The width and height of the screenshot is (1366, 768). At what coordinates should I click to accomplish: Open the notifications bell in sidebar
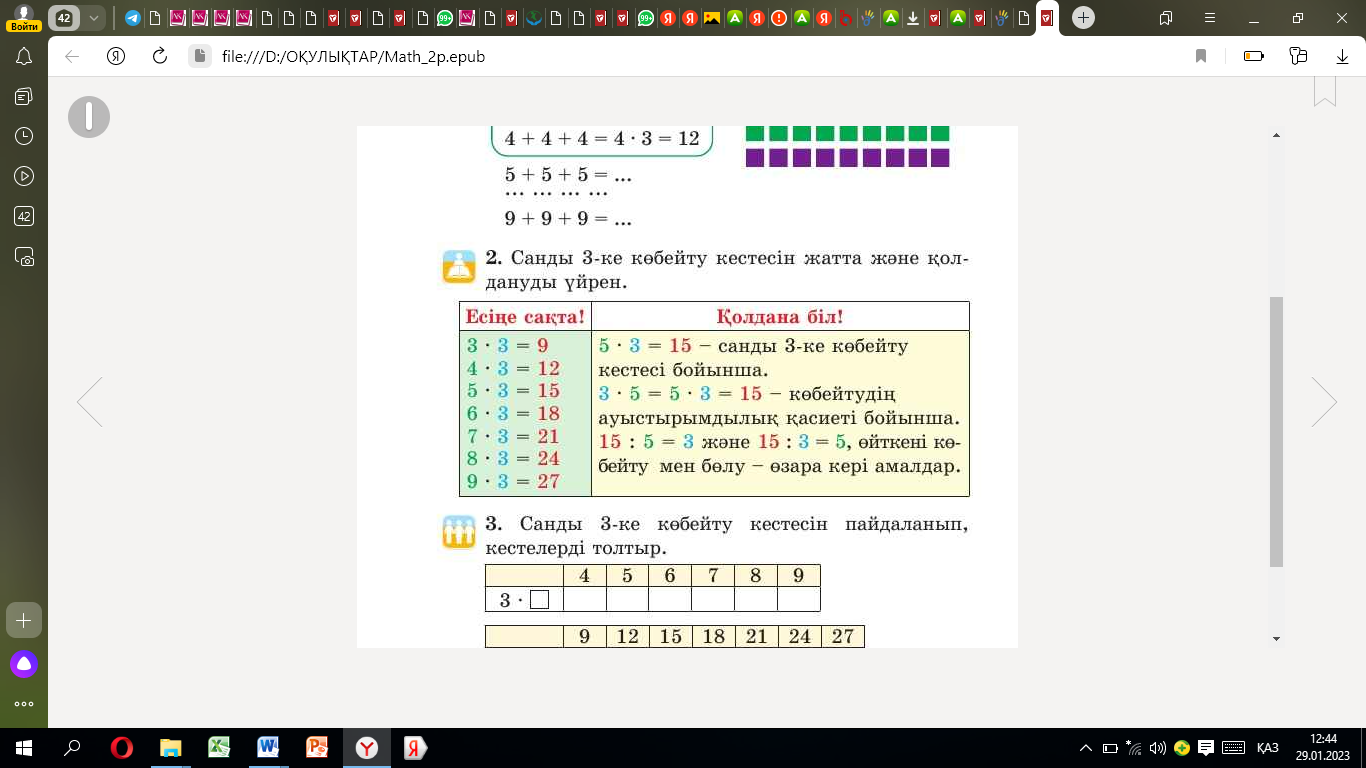pos(24,57)
